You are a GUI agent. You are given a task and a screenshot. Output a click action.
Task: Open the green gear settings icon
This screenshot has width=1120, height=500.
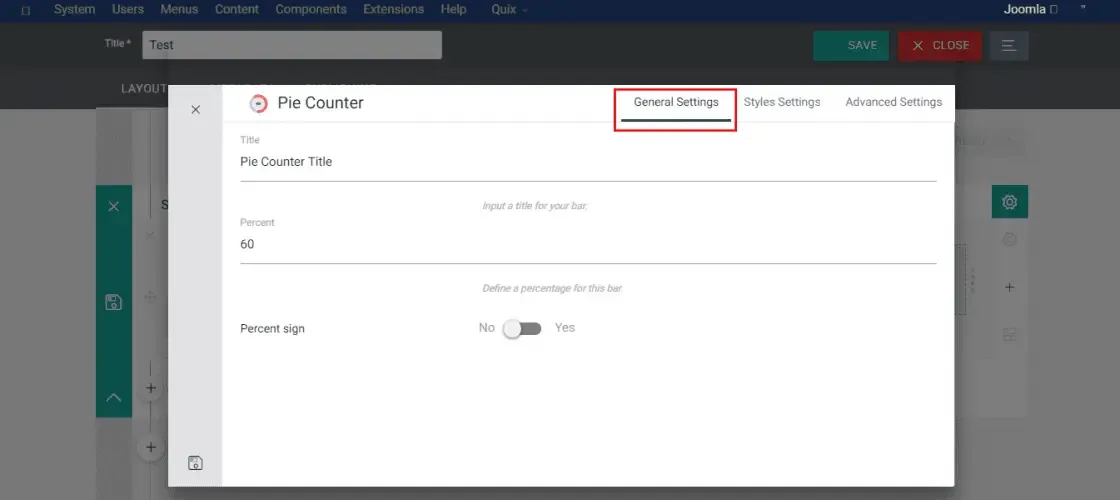tap(1009, 202)
